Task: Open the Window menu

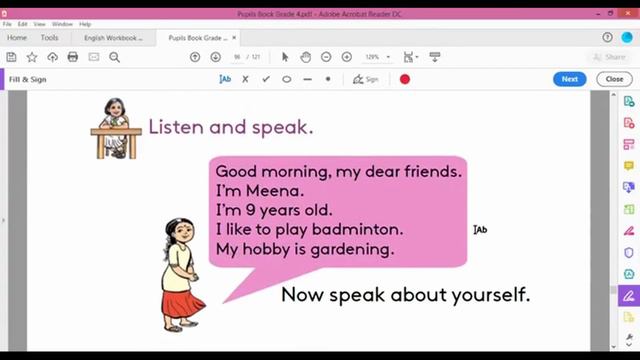Action: [x=62, y=24]
